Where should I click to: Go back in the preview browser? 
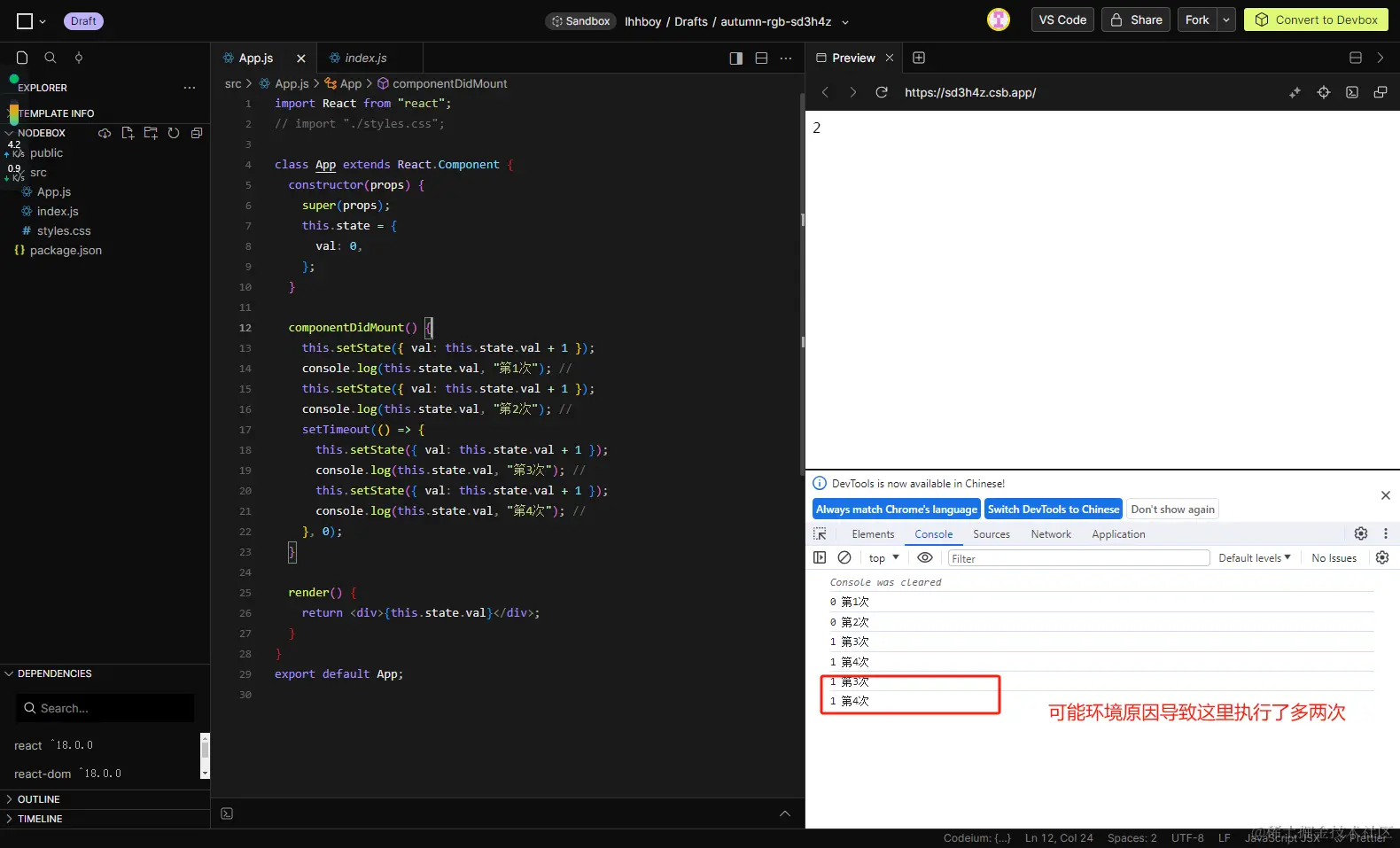click(825, 92)
